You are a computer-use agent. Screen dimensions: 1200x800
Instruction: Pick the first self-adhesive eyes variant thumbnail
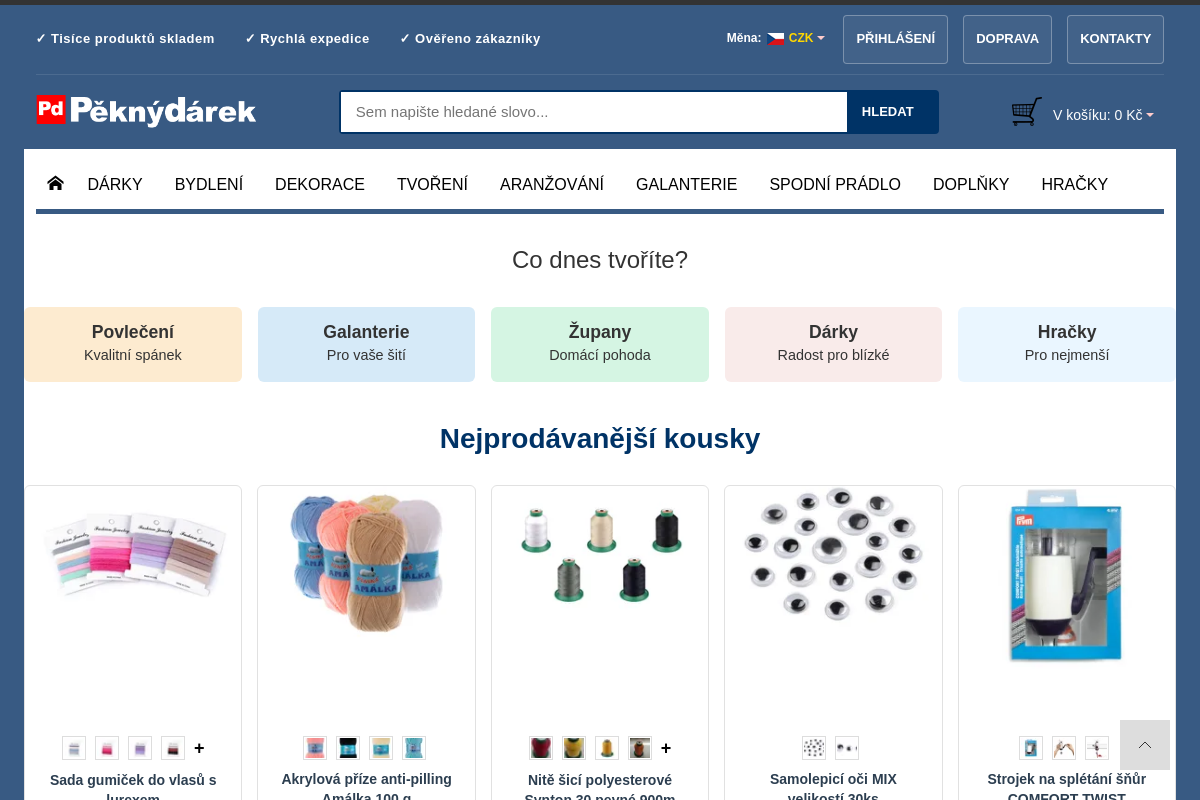(x=814, y=748)
